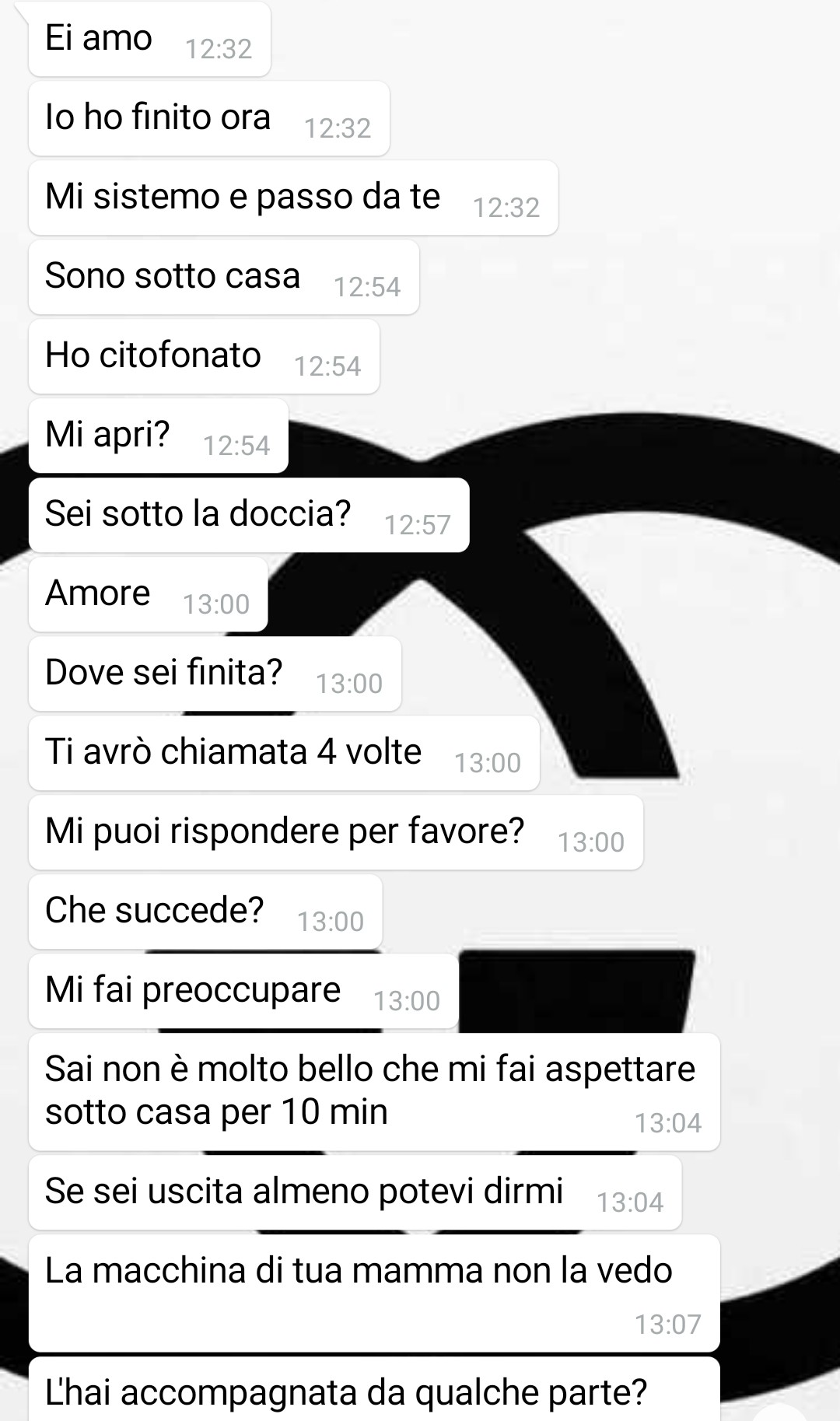Image resolution: width=840 pixels, height=1421 pixels.
Task: Tap the 'Ei amo' message bubble
Action: pos(149,39)
